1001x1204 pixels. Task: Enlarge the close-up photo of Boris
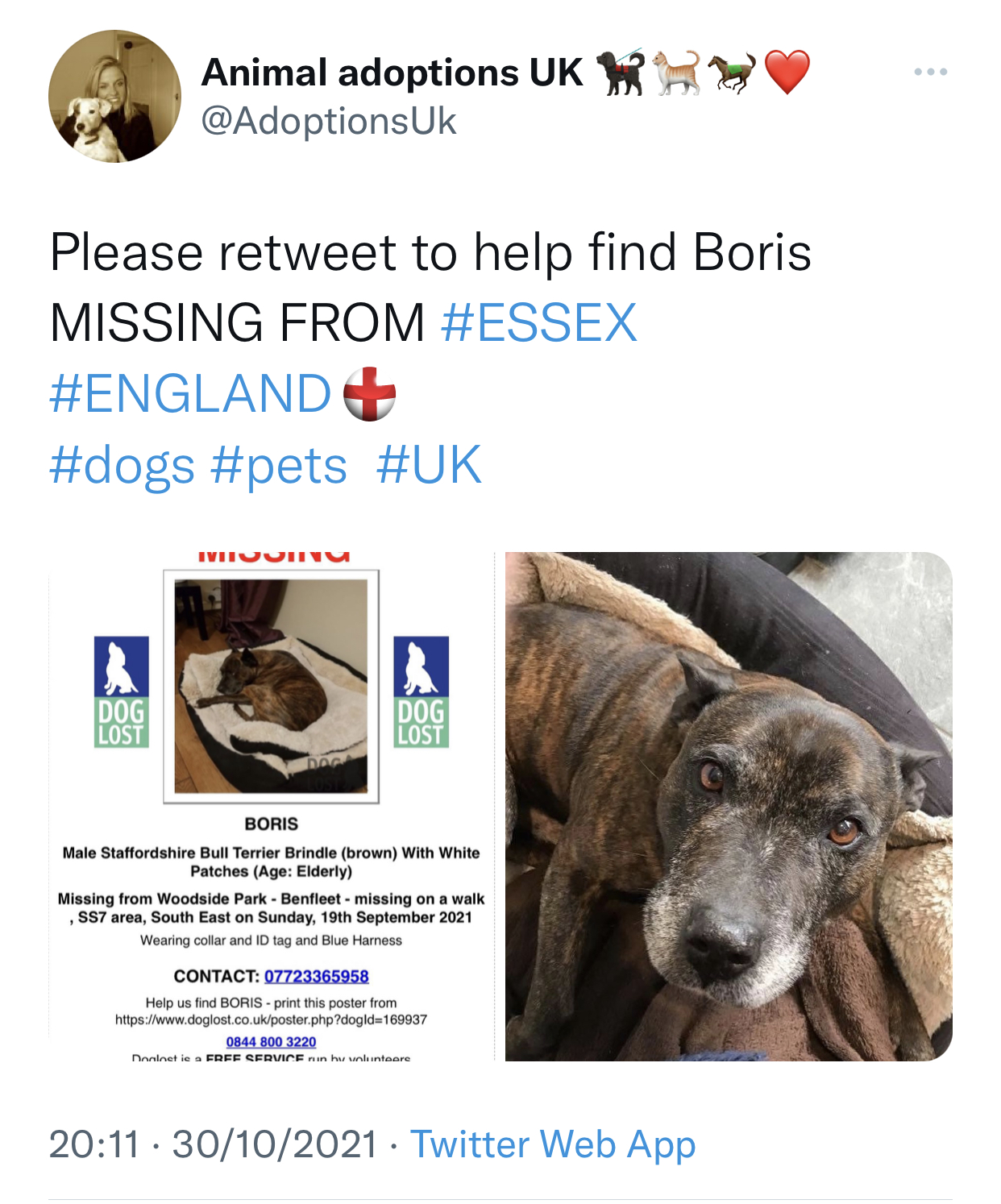pyautogui.click(x=729, y=806)
